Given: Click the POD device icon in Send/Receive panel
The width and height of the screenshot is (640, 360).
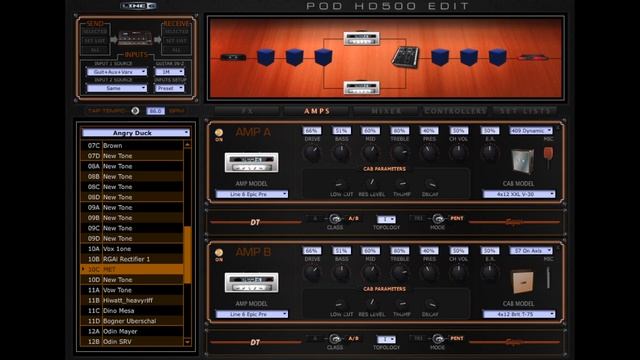Looking at the screenshot, I should (135, 38).
